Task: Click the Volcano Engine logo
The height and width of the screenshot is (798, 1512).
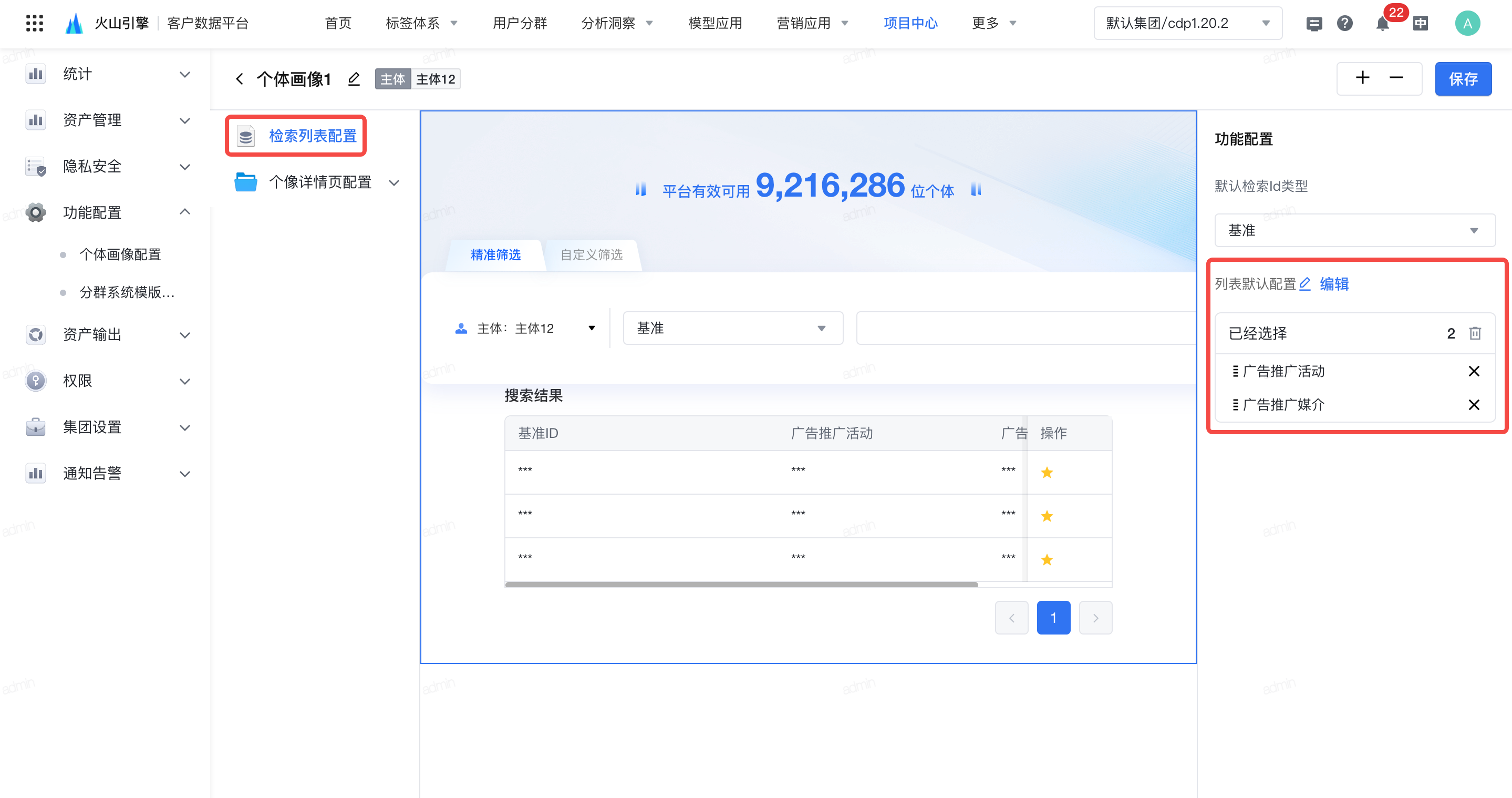Action: point(74,24)
